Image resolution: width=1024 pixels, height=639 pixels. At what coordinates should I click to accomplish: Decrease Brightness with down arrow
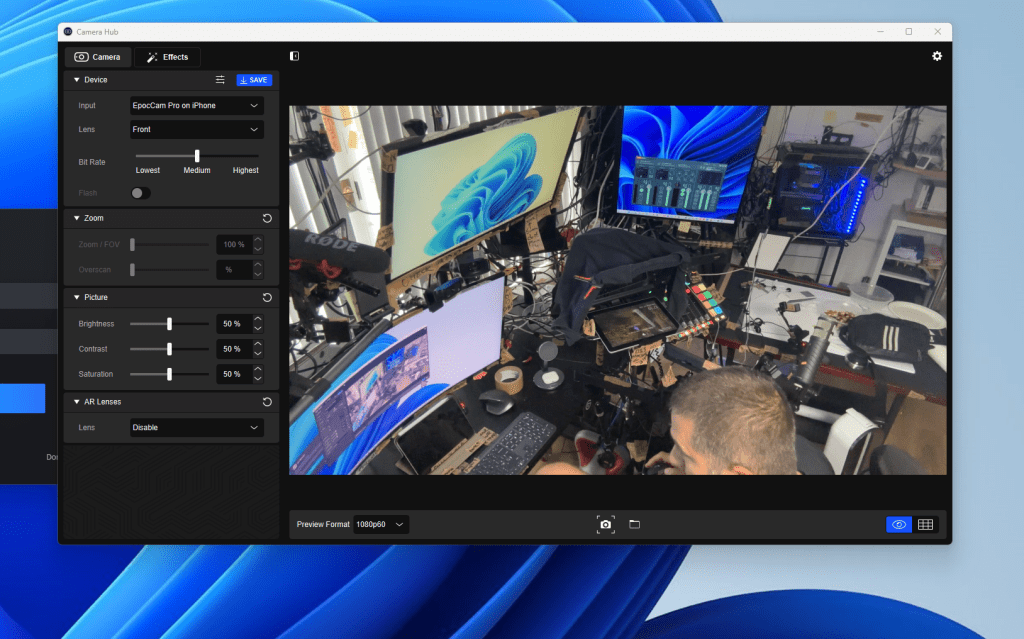click(x=258, y=328)
